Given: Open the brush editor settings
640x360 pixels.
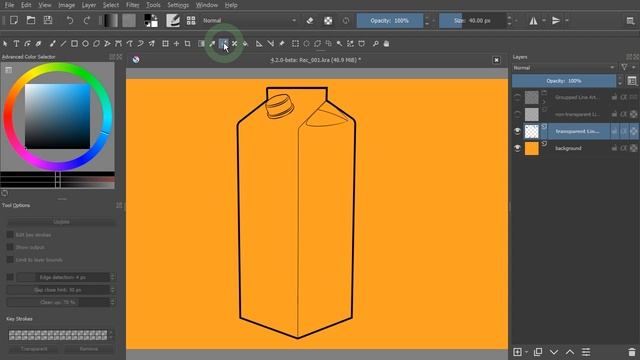Looking at the screenshot, I should pos(173,20).
